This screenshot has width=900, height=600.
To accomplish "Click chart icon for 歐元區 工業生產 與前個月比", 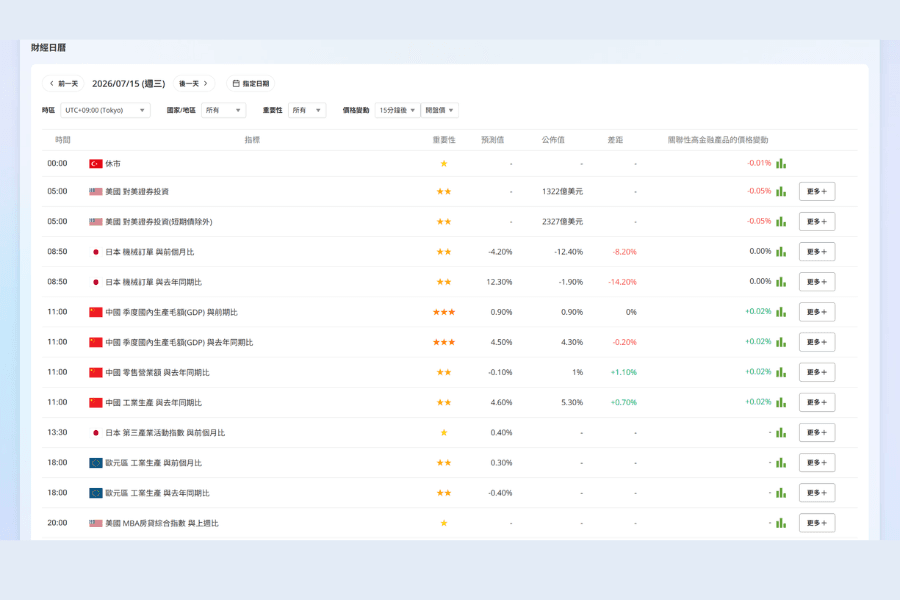I will (x=781, y=463).
